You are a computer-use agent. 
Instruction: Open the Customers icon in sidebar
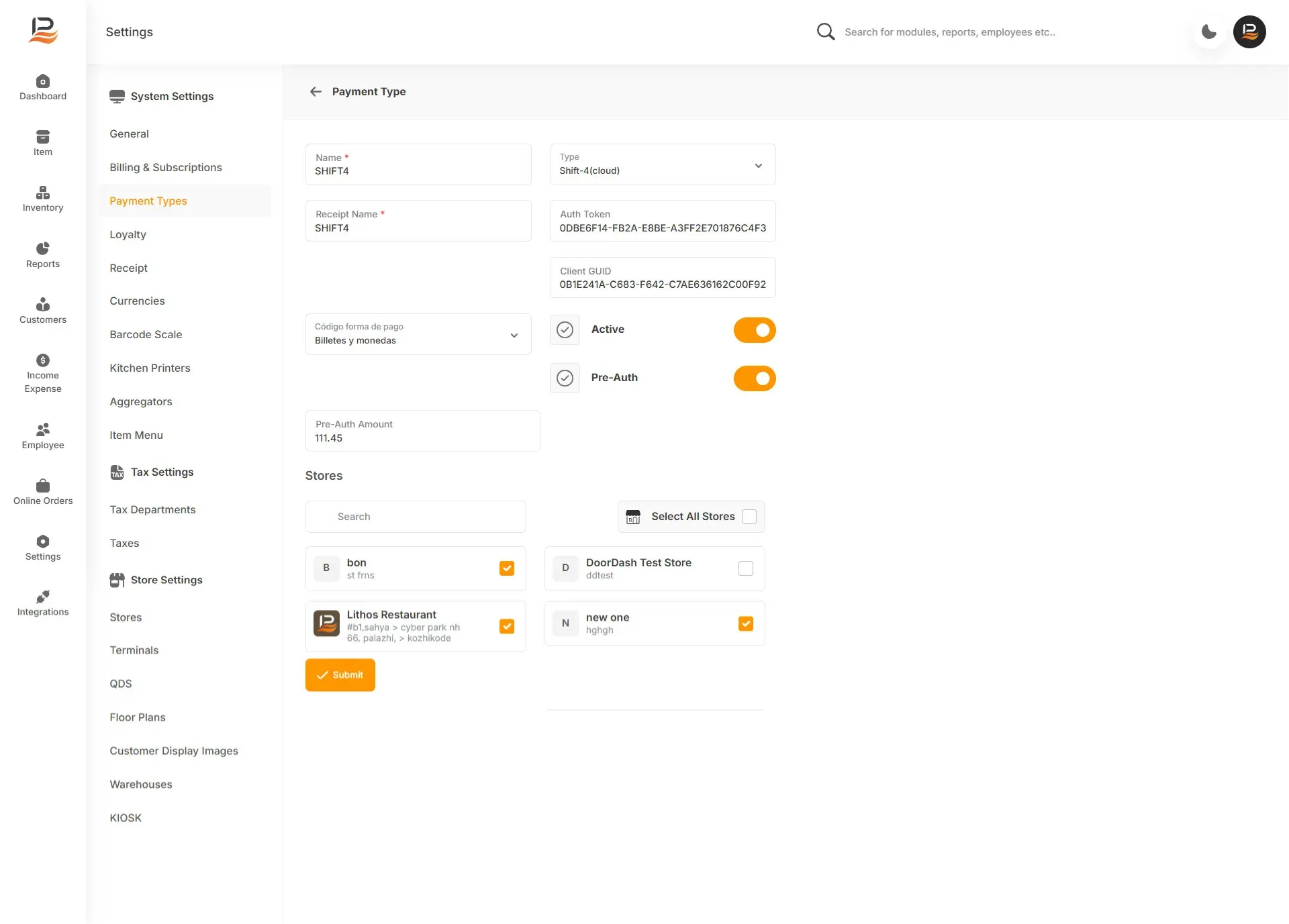43,305
